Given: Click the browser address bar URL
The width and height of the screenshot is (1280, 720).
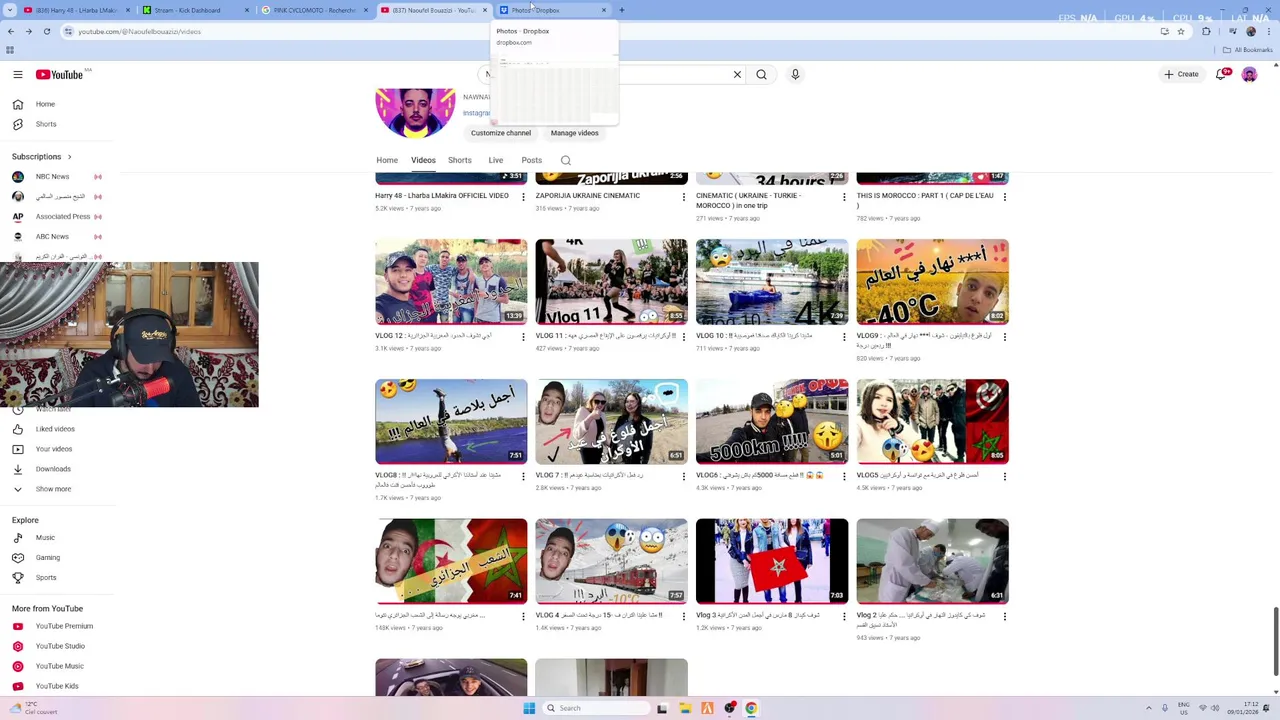Looking at the screenshot, I should pos(139,31).
